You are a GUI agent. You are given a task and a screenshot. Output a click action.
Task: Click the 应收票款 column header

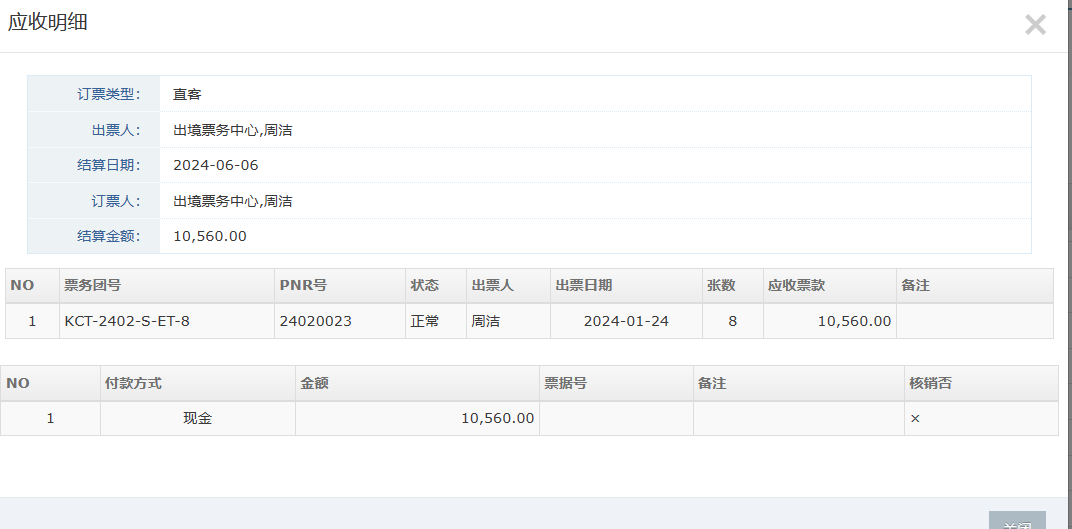point(796,285)
